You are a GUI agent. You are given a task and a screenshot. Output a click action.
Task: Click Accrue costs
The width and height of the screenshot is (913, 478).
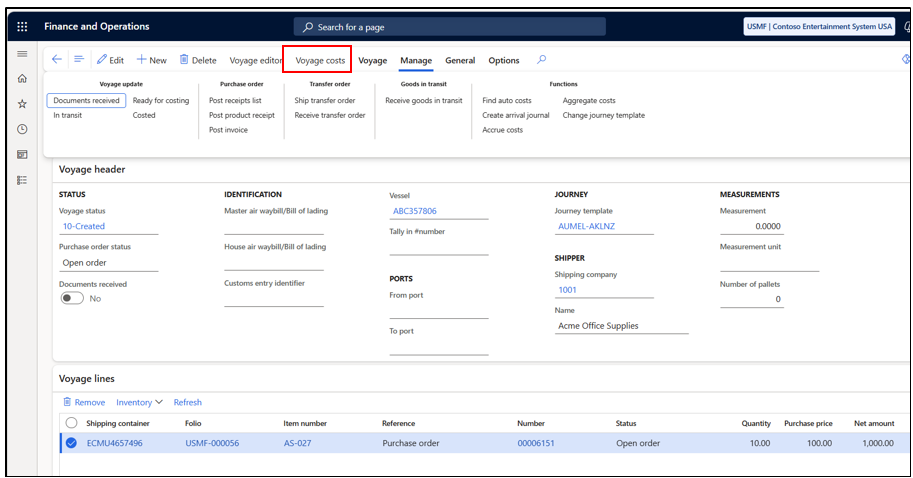(502, 130)
